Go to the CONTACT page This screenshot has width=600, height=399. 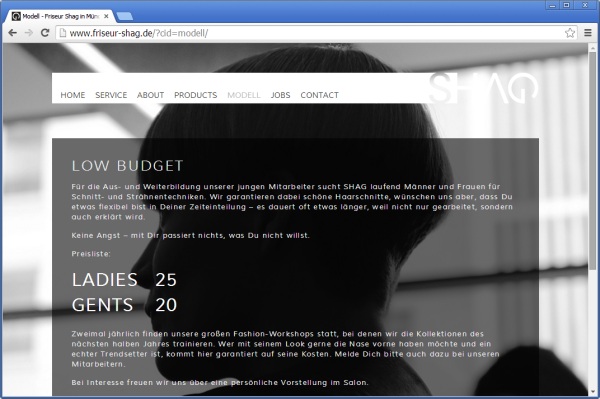(x=320, y=95)
